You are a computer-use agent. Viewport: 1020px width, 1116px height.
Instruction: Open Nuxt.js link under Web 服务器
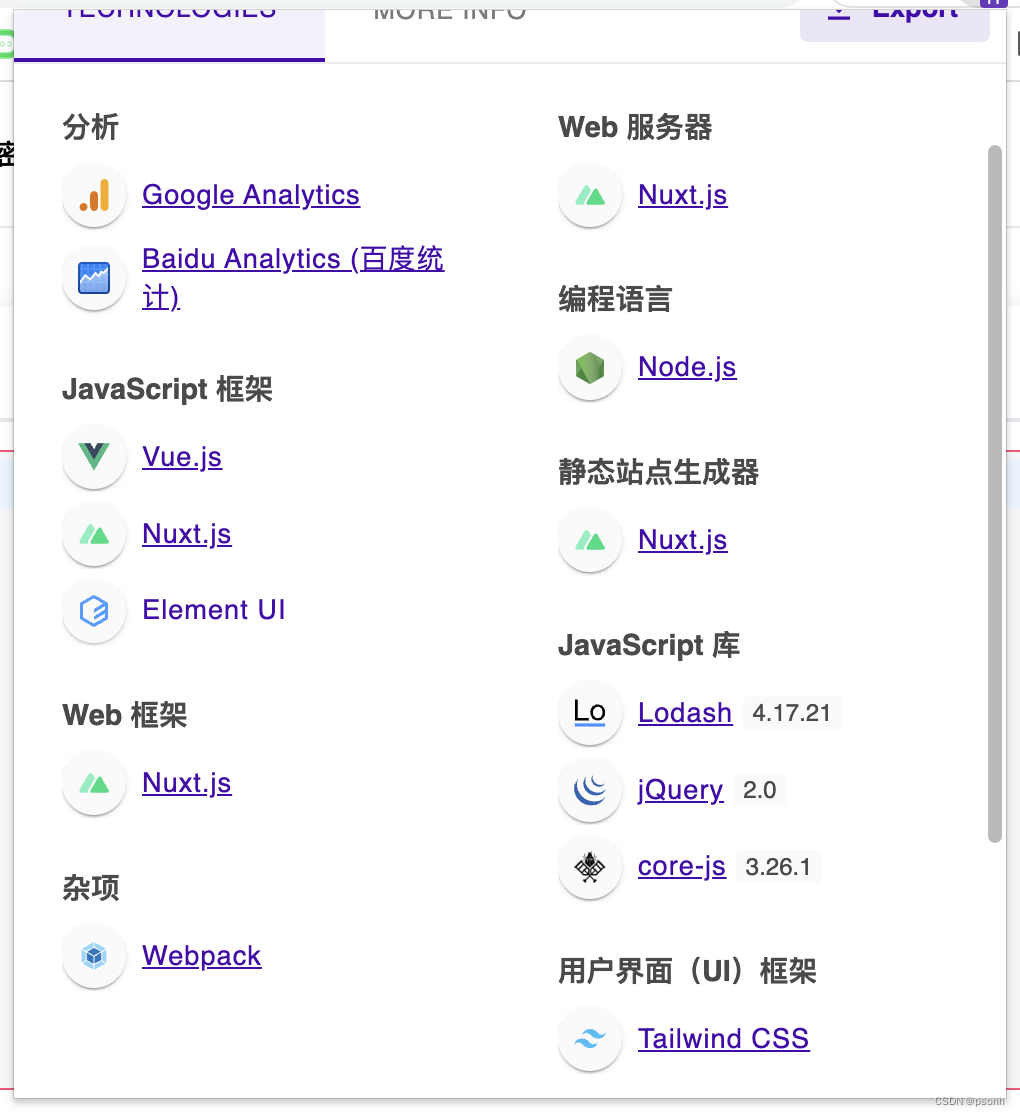click(x=683, y=195)
